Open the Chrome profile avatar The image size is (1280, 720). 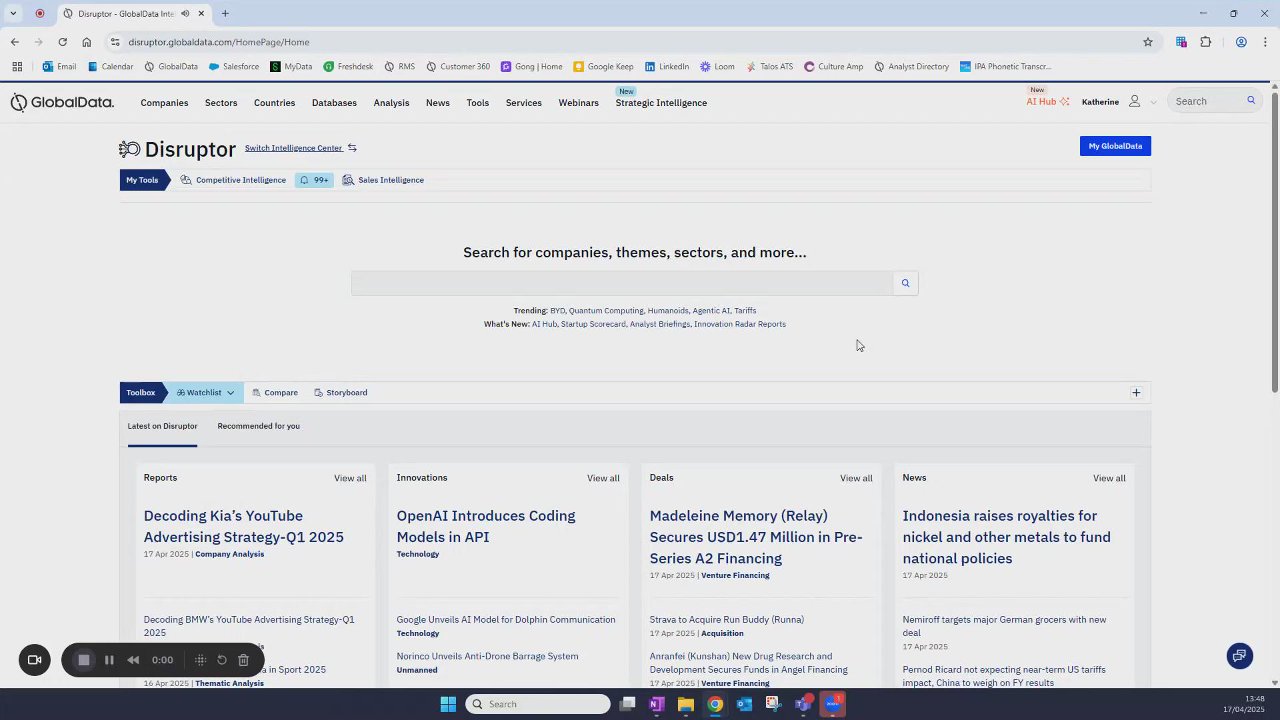[x=1241, y=42]
